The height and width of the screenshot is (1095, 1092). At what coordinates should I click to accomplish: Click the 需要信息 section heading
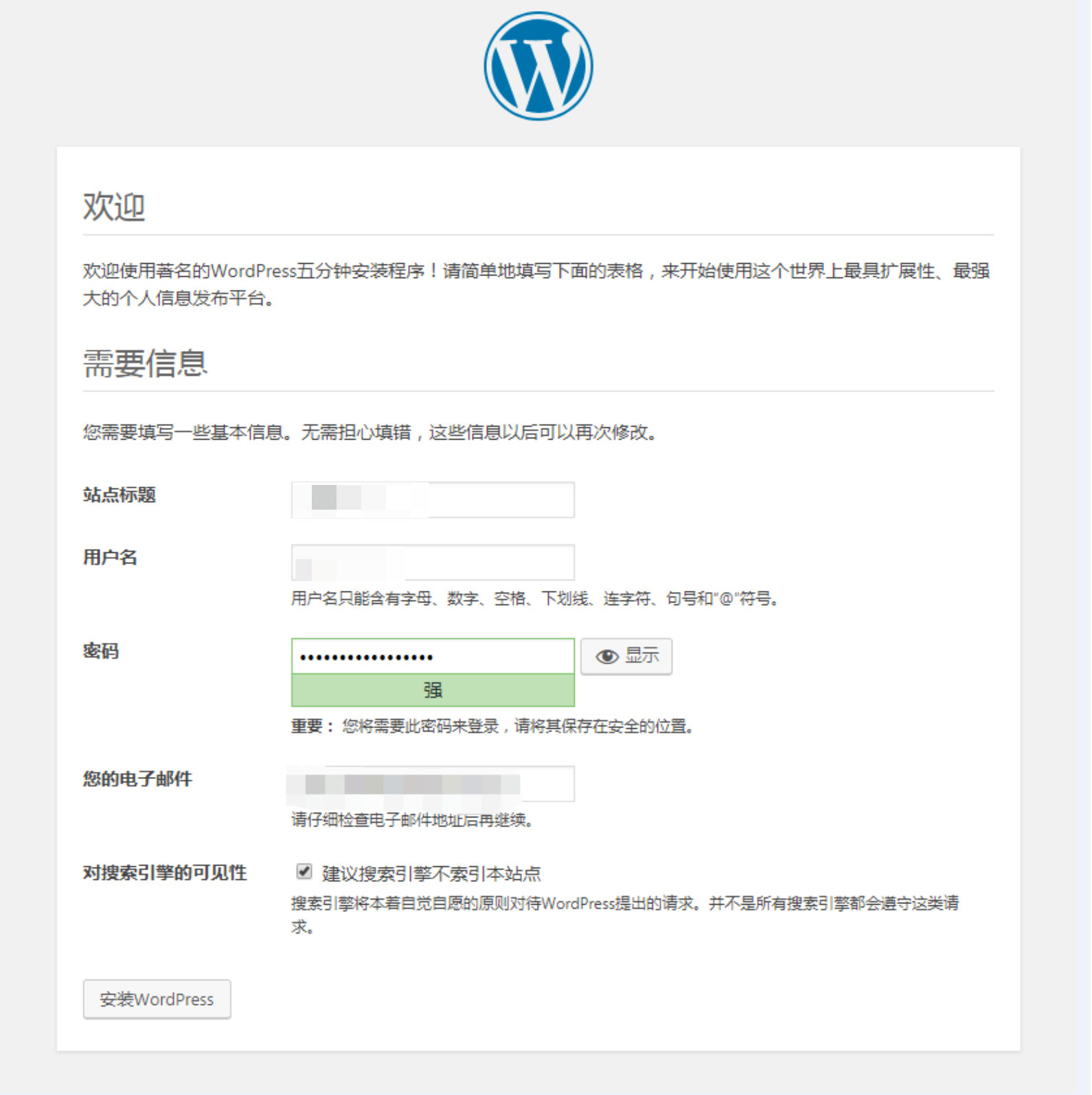145,363
